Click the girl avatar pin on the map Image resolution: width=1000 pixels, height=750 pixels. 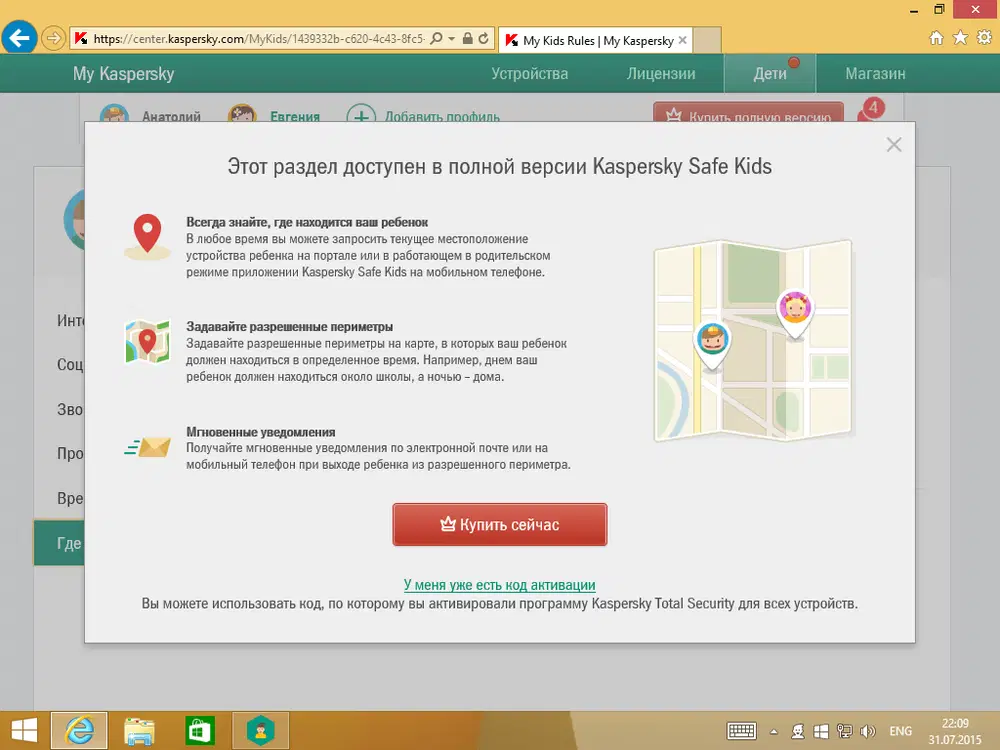[795, 314]
